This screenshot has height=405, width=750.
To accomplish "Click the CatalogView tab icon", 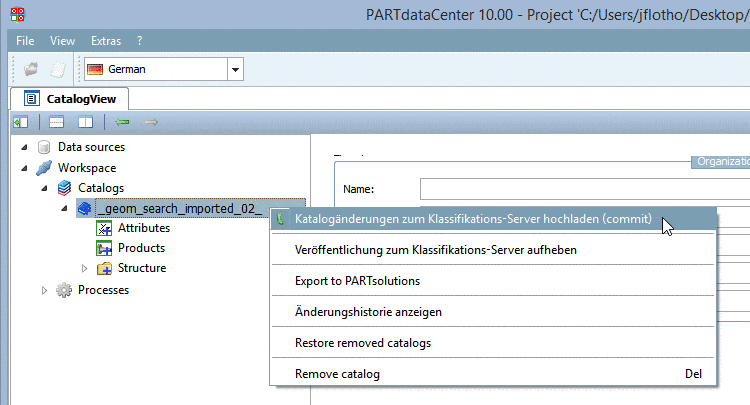I will [x=32, y=99].
